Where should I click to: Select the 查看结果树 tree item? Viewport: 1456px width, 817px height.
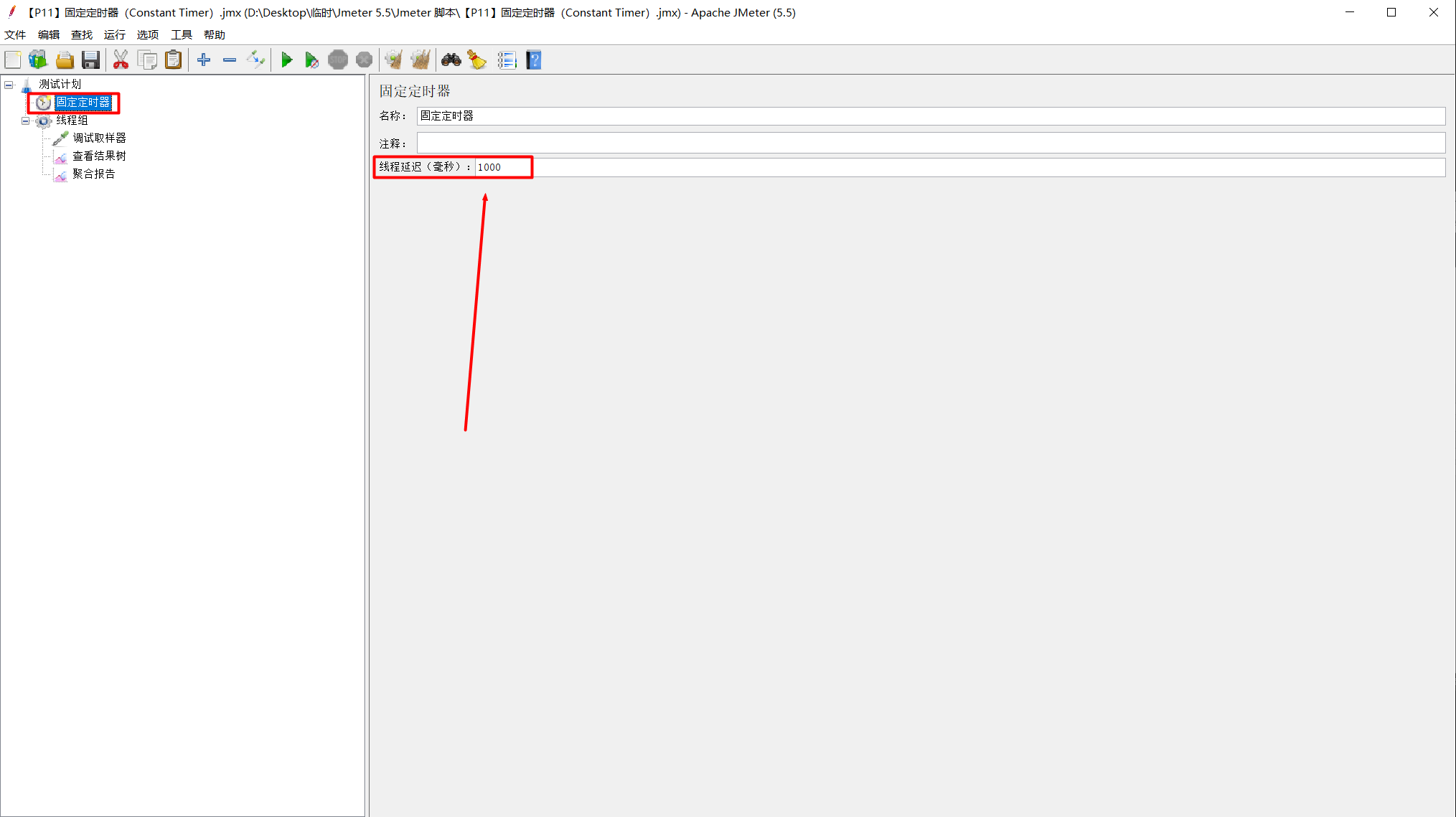100,156
